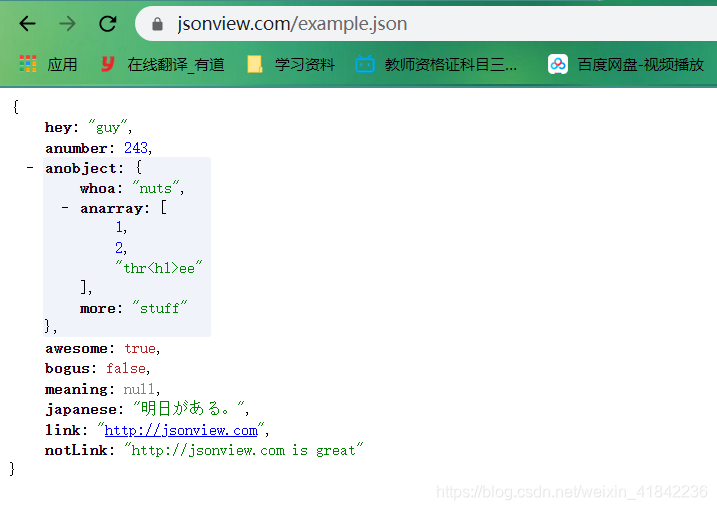Open the 百度网盘-视频播放 bookmark
This screenshot has width=717, height=510.
click(x=626, y=64)
